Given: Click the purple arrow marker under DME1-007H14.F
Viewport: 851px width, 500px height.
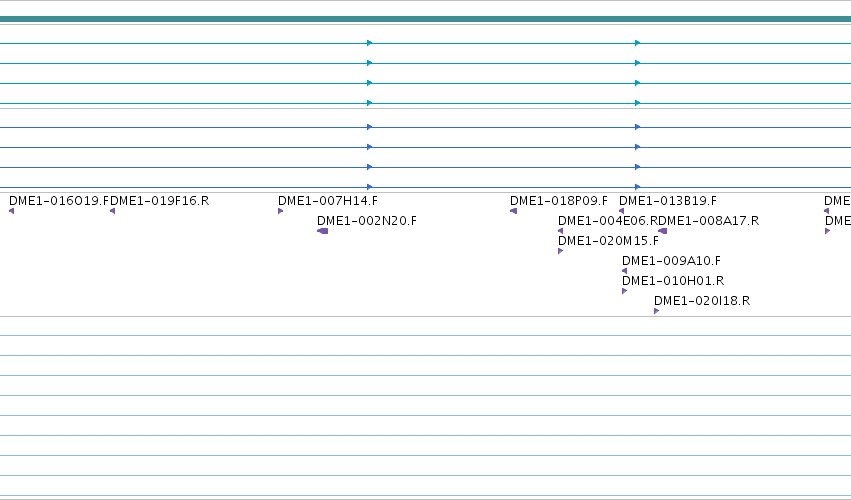Looking at the screenshot, I should coord(281,211).
